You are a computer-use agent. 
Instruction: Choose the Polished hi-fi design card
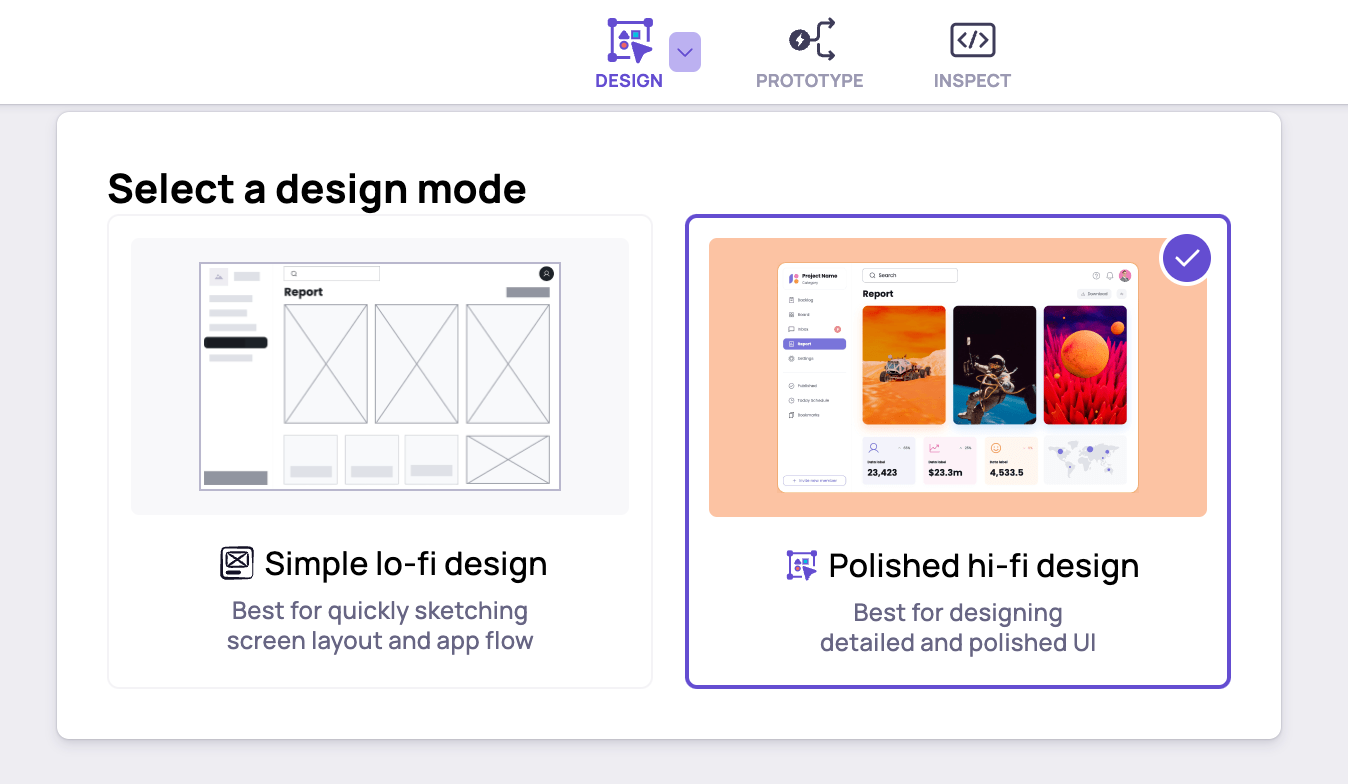coord(958,452)
